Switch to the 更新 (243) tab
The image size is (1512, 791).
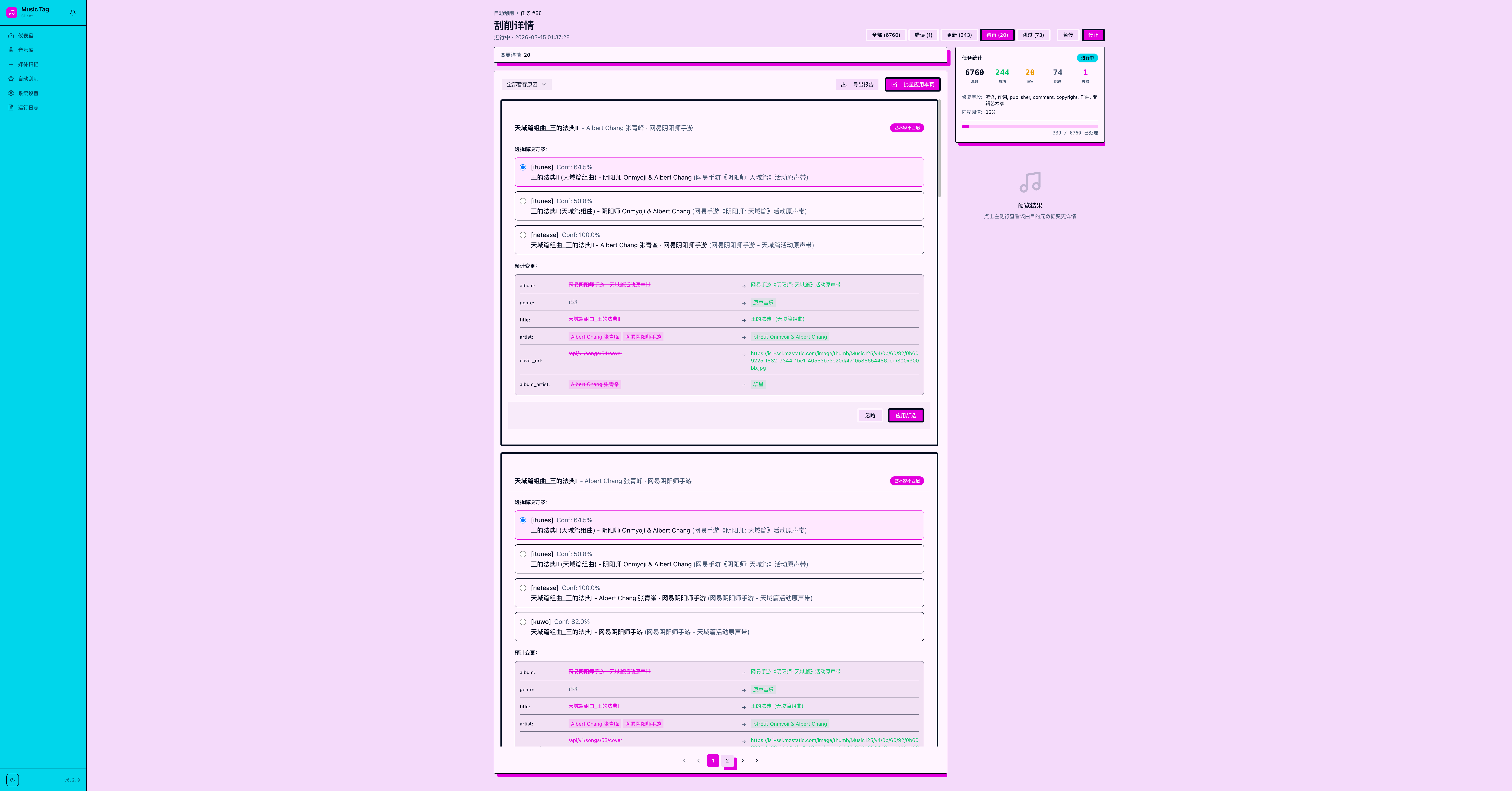click(959, 35)
